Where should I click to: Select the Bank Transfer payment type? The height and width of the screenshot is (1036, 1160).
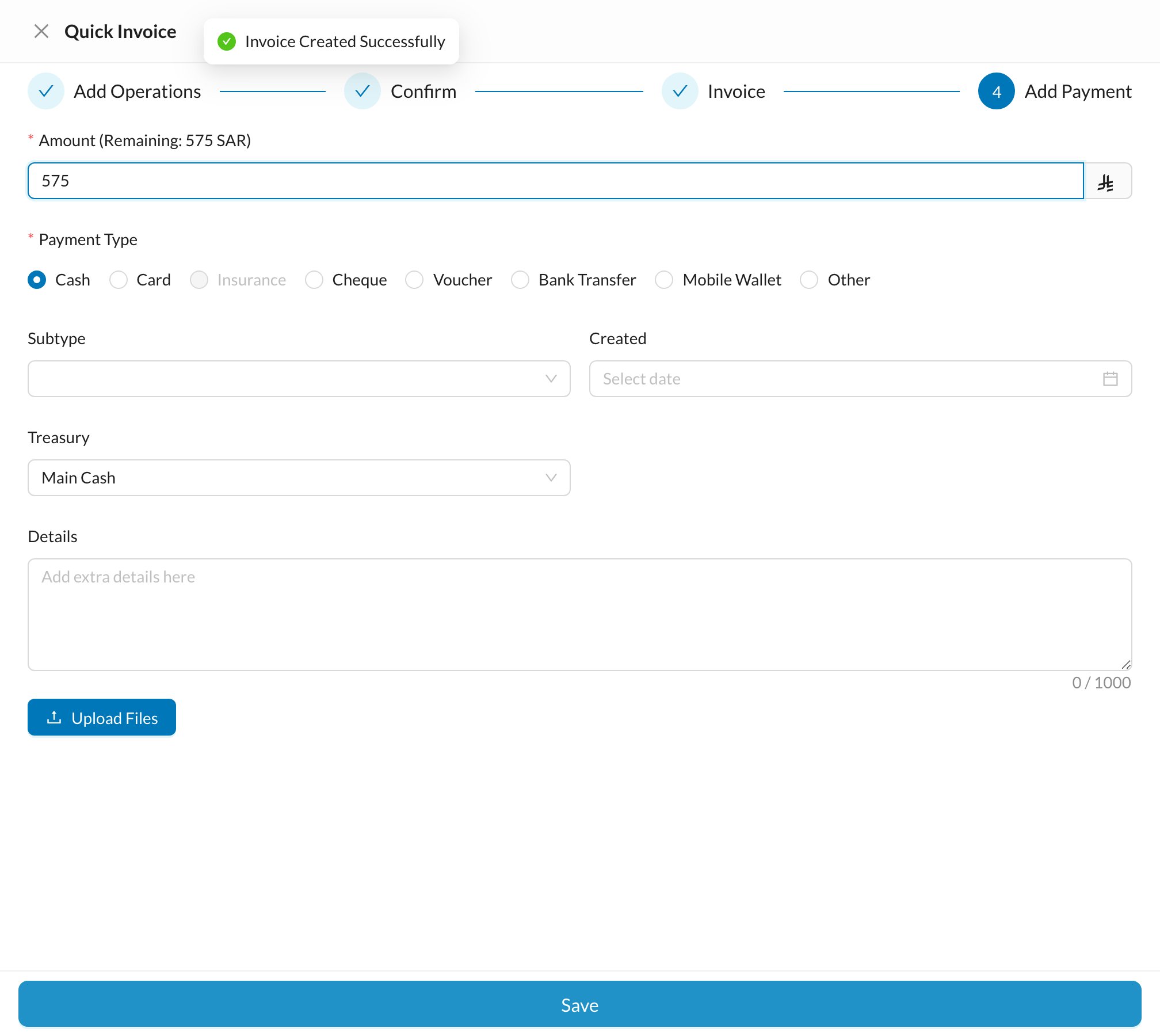(x=520, y=280)
